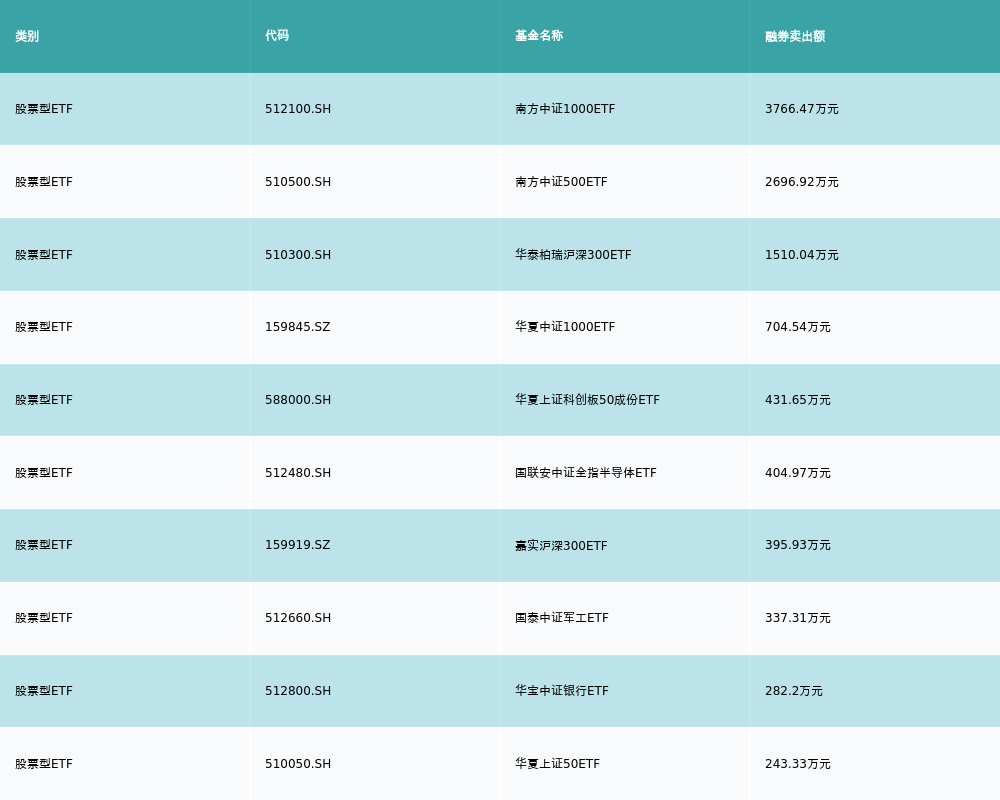This screenshot has width=1000, height=800.
Task: Select code 512800.SH
Action: 298,691
